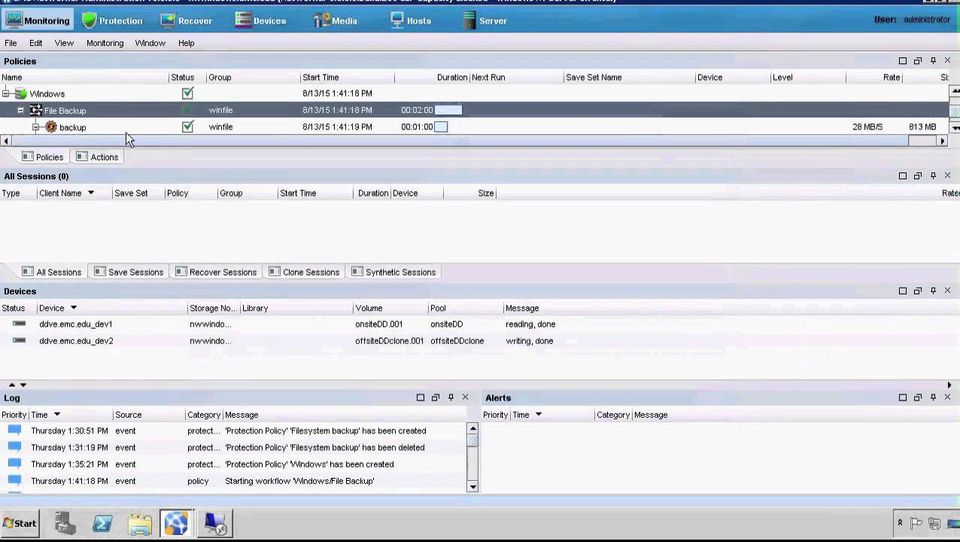Screen dimensions: 960x542
Task: Open the Media view
Action: (x=336, y=20)
